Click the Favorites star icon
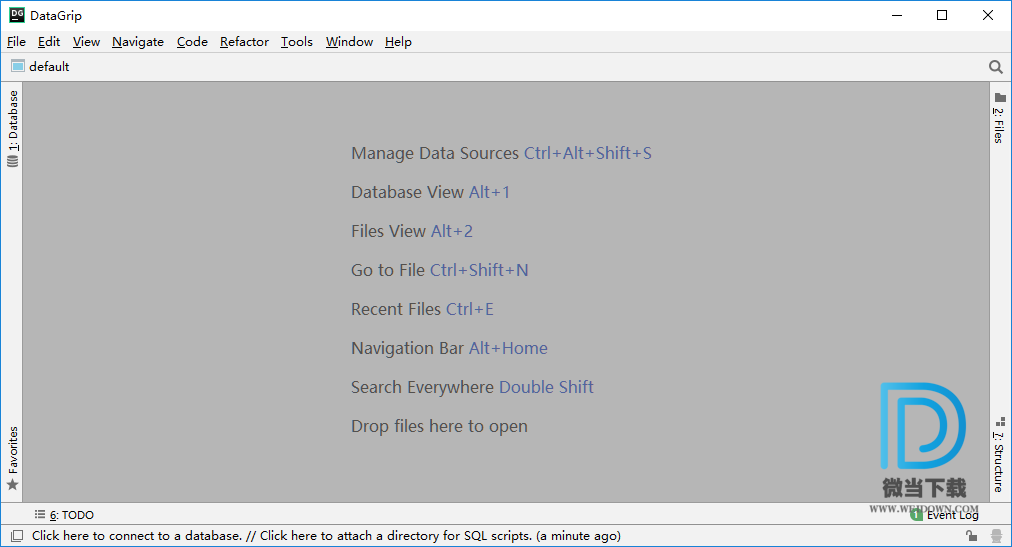Screen dimensions: 1012x547 click(12, 484)
